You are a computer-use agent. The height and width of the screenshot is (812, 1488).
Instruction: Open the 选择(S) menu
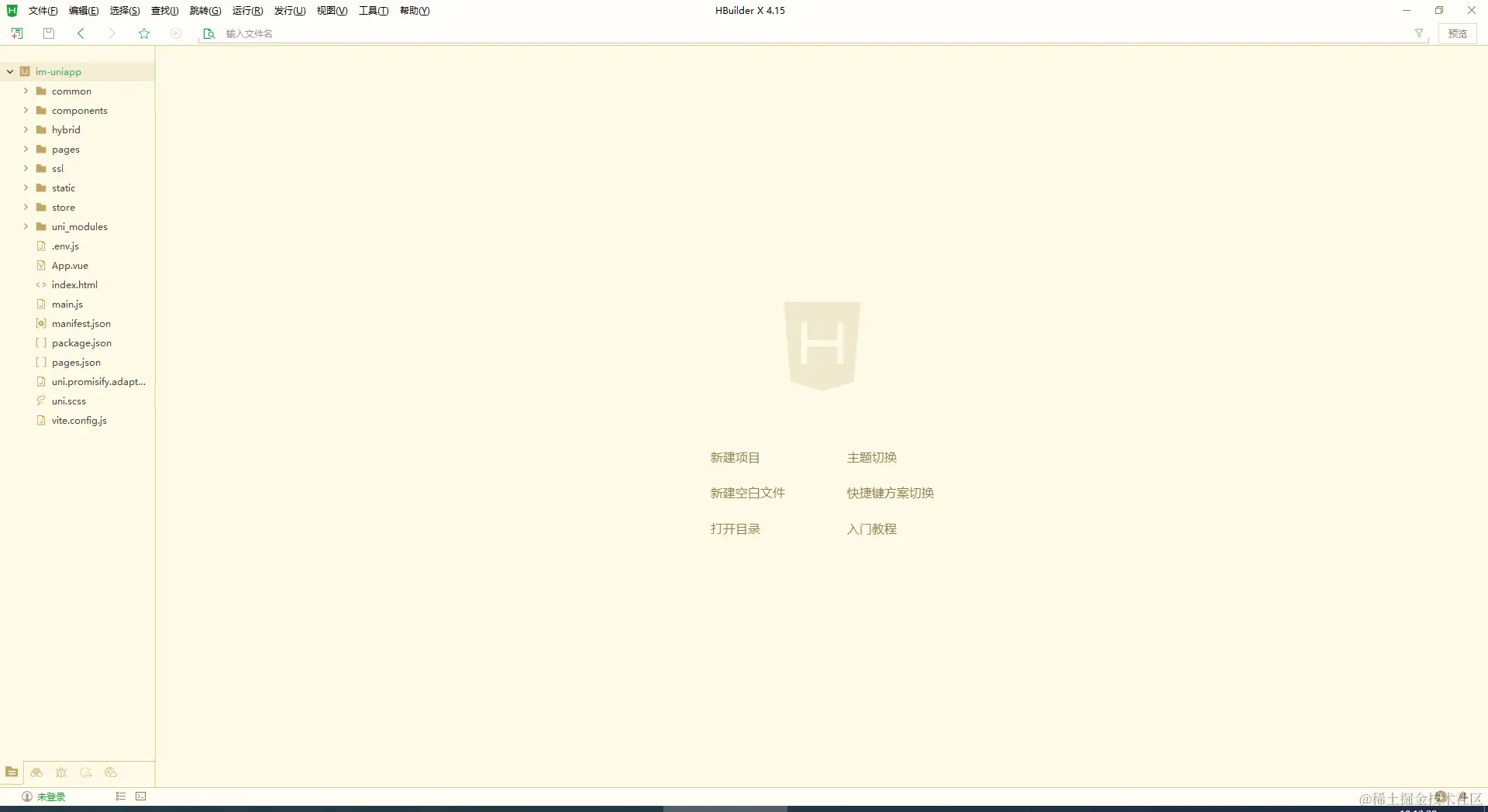[x=125, y=11]
